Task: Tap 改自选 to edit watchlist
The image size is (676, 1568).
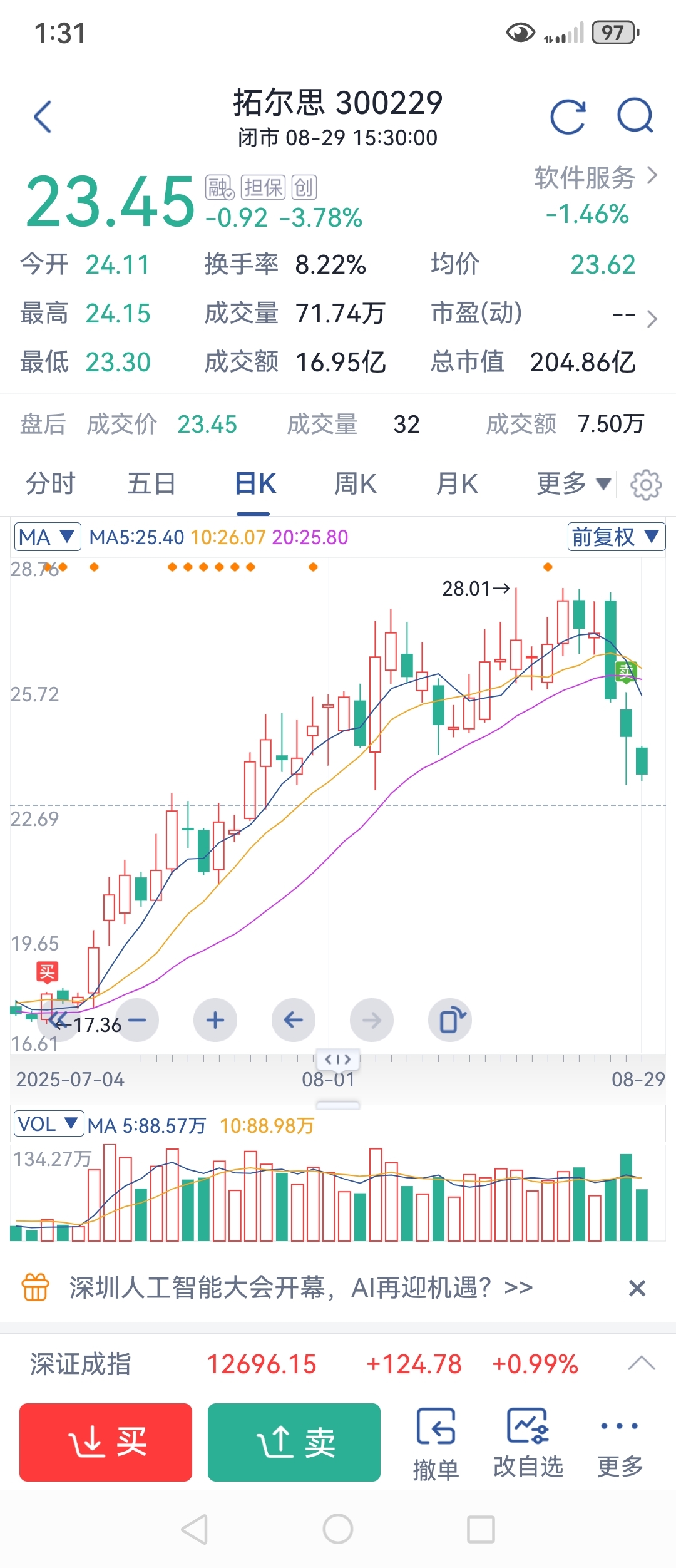Action: coord(528,1443)
